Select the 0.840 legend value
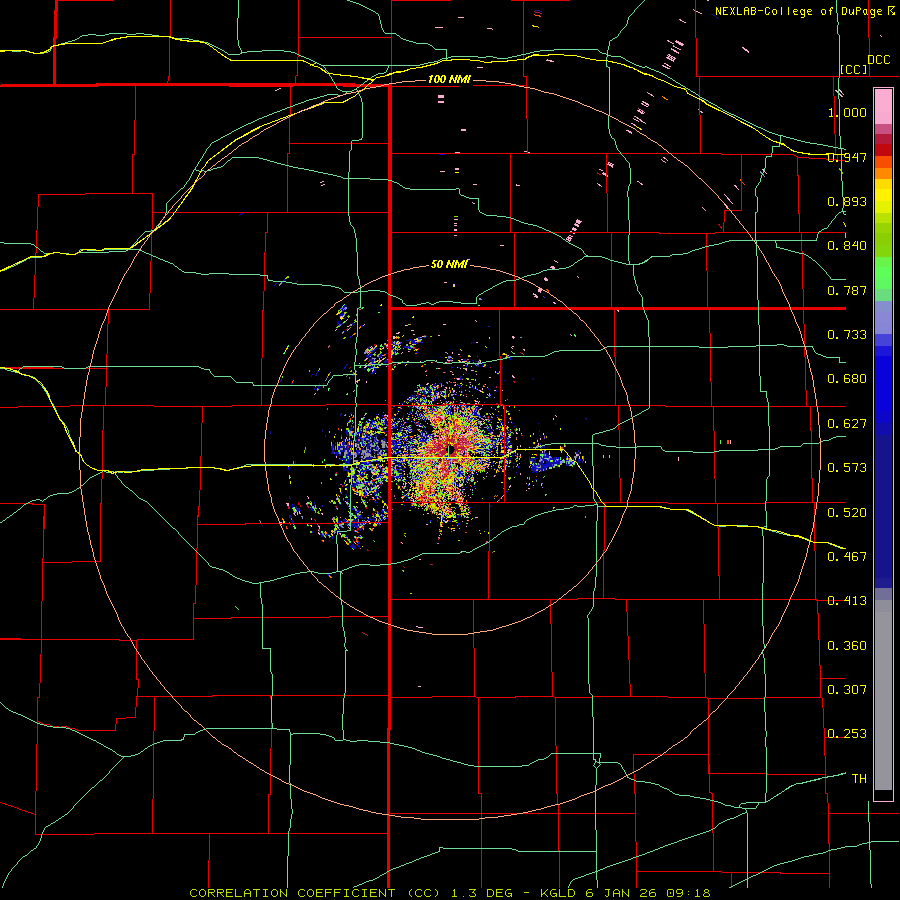The width and height of the screenshot is (900, 900). pos(847,246)
